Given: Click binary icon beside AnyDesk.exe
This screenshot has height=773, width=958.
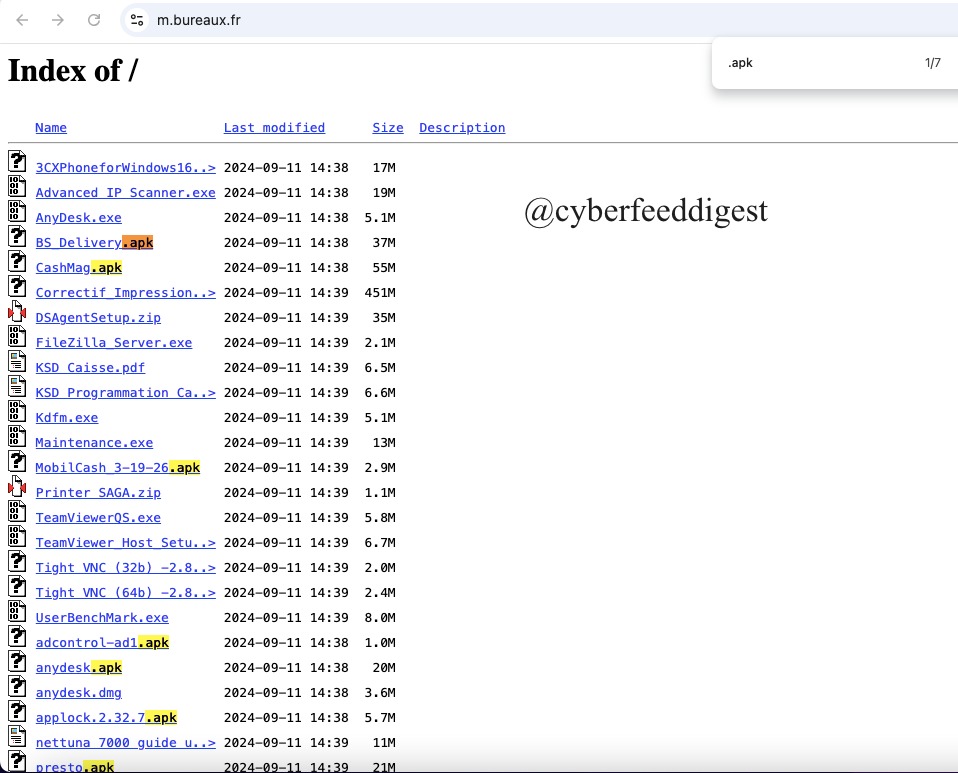Looking at the screenshot, I should (17, 211).
